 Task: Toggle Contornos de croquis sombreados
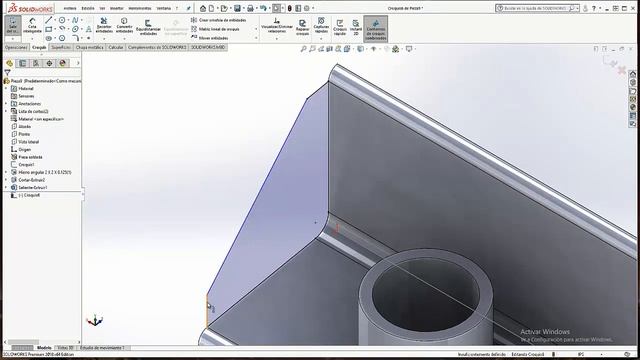click(376, 29)
